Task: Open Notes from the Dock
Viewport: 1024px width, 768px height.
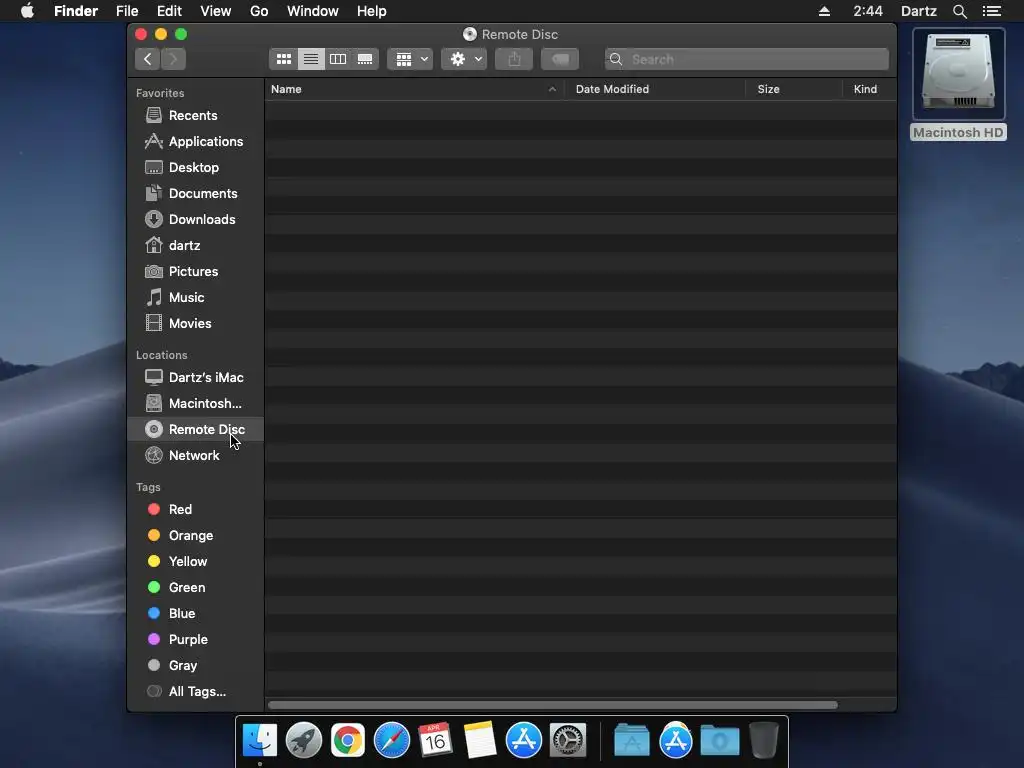Action: click(x=480, y=740)
